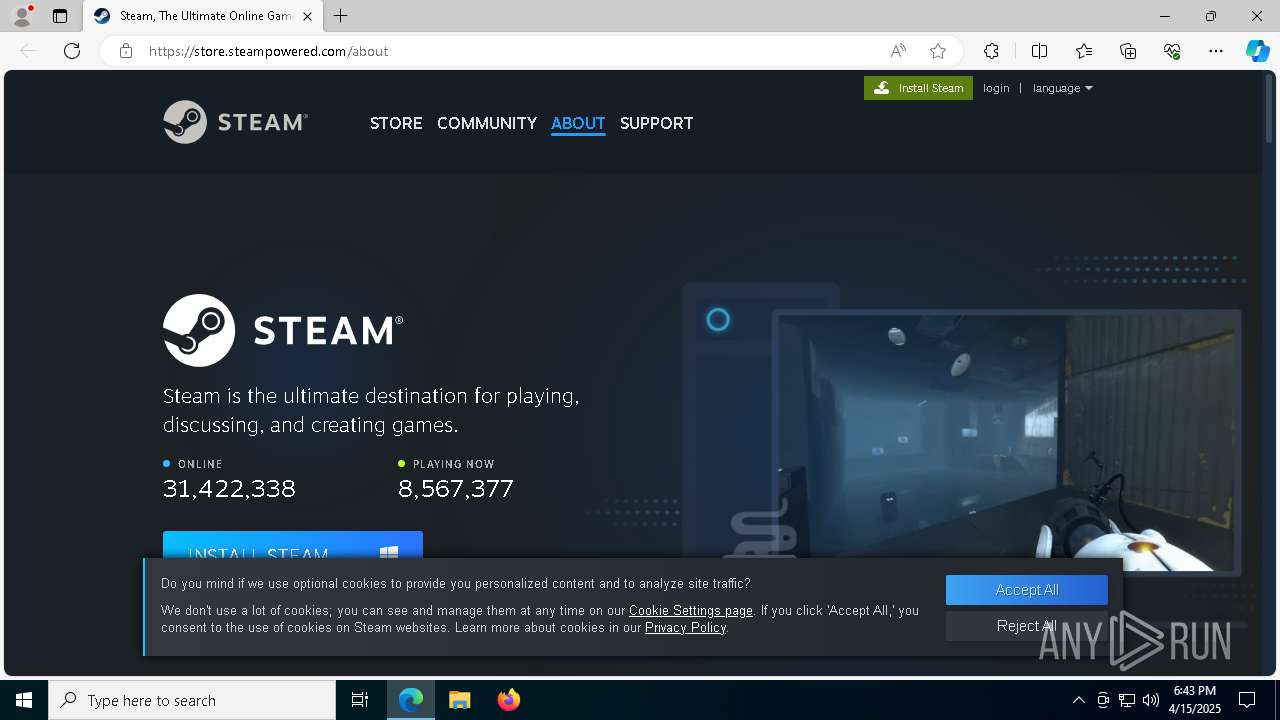Click the Portal game screenshot image
The image size is (1280, 720).
pyautogui.click(x=1005, y=445)
